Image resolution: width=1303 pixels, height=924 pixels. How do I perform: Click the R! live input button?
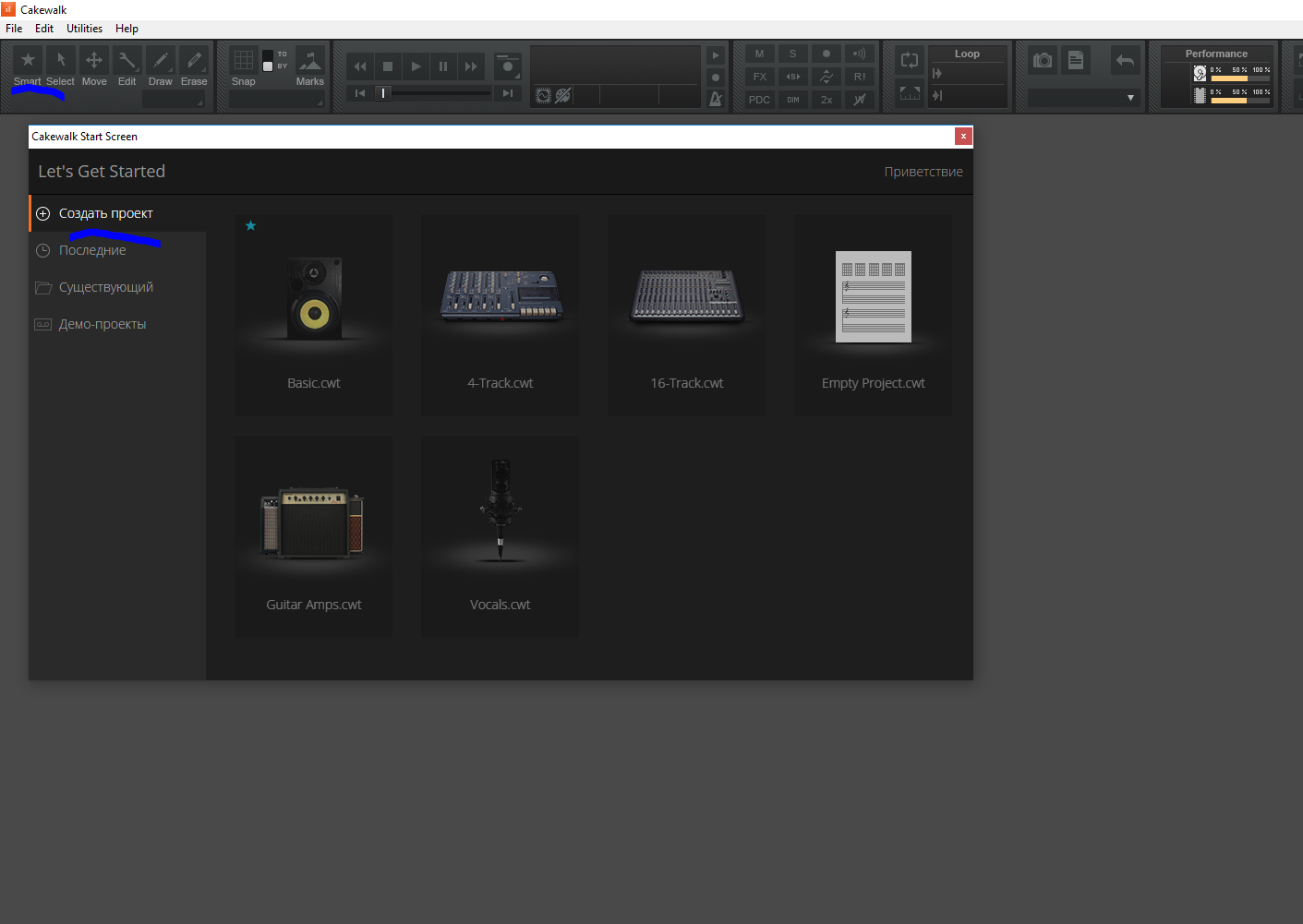(860, 77)
